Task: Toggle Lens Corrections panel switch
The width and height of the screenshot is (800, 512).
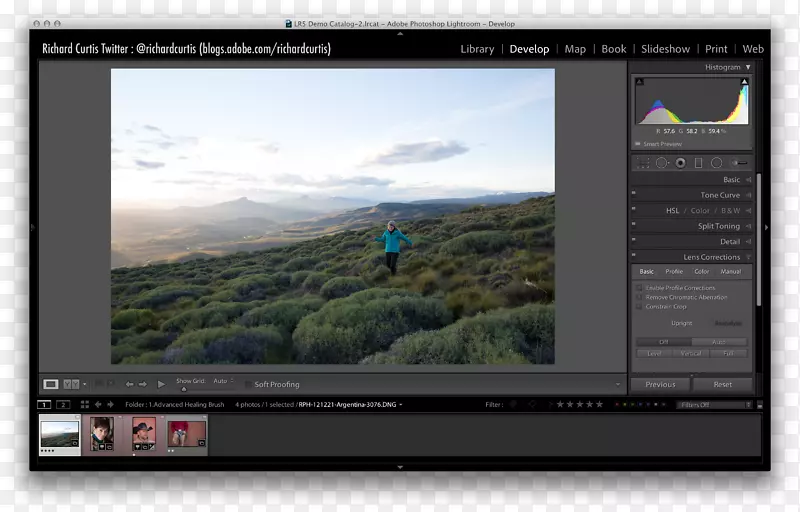Action: (x=634, y=254)
